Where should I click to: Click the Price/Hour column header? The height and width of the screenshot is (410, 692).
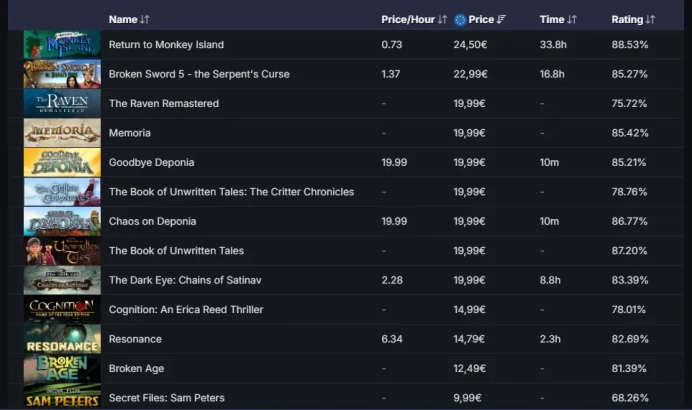tap(408, 19)
